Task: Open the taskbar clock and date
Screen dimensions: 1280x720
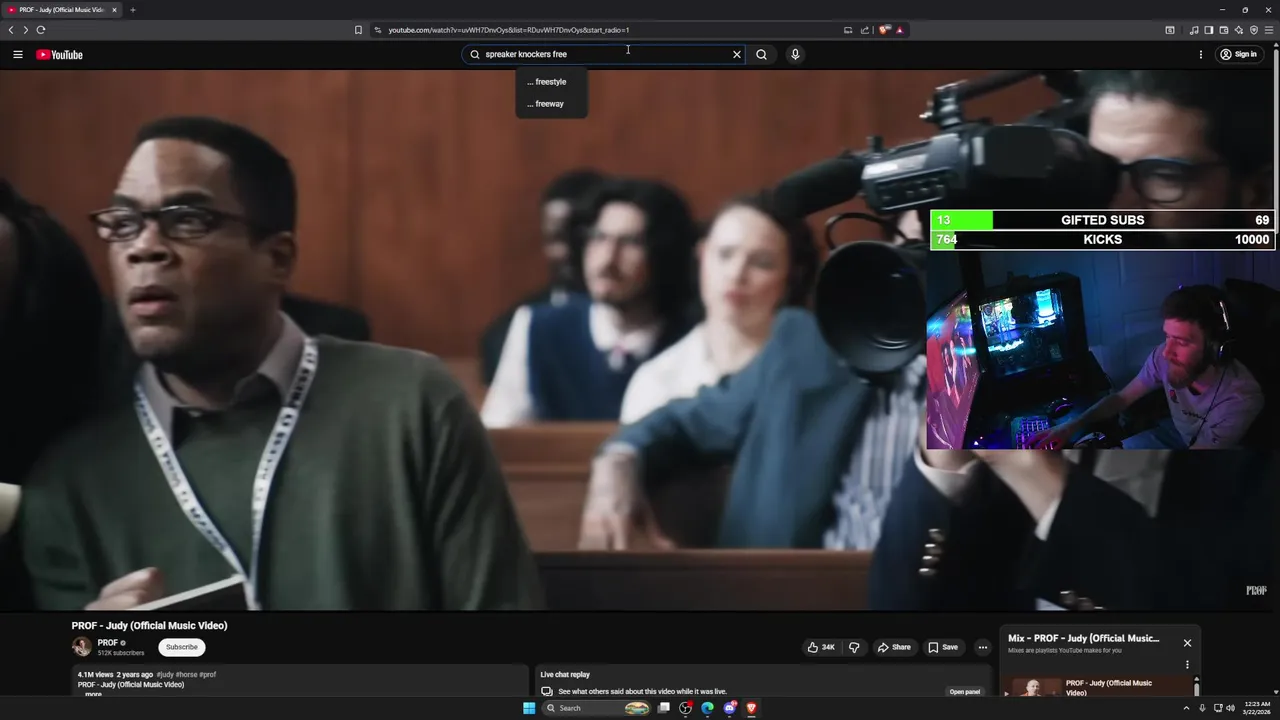Action: (x=1255, y=708)
